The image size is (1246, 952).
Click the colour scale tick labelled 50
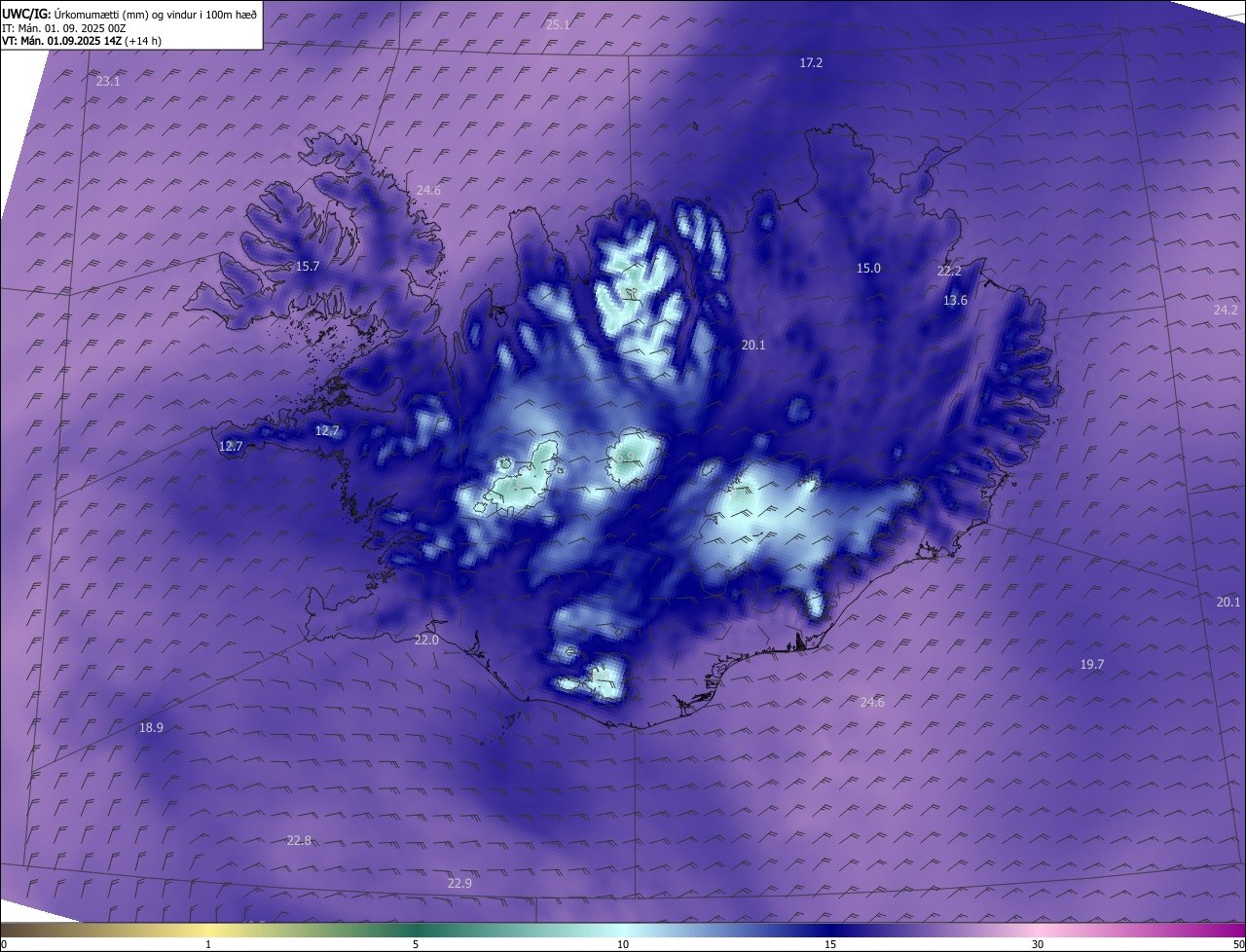[x=1239, y=944]
